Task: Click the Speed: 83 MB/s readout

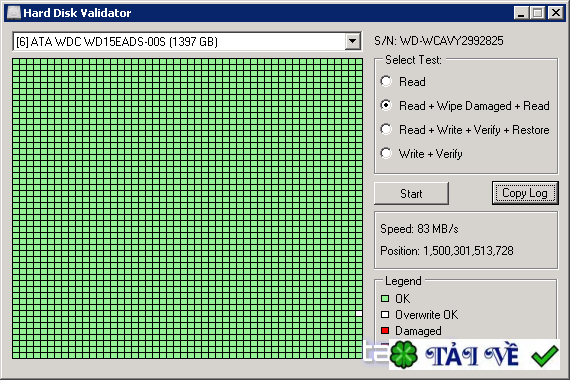Action: pyautogui.click(x=419, y=229)
